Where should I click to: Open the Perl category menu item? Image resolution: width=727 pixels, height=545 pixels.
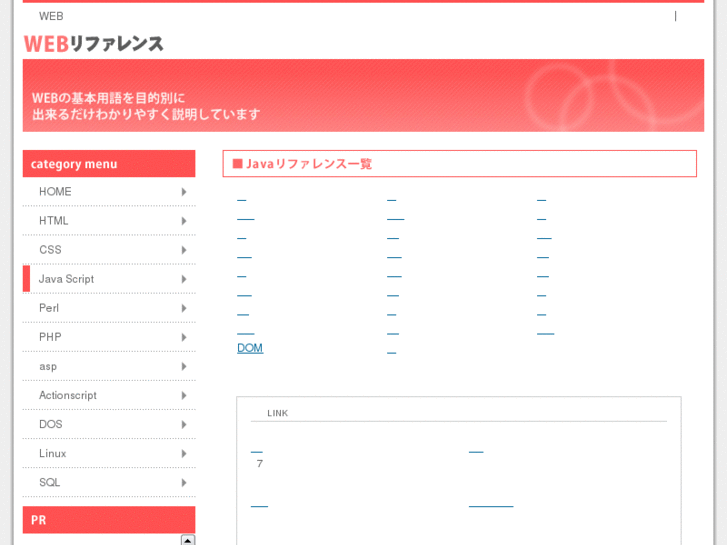(109, 308)
